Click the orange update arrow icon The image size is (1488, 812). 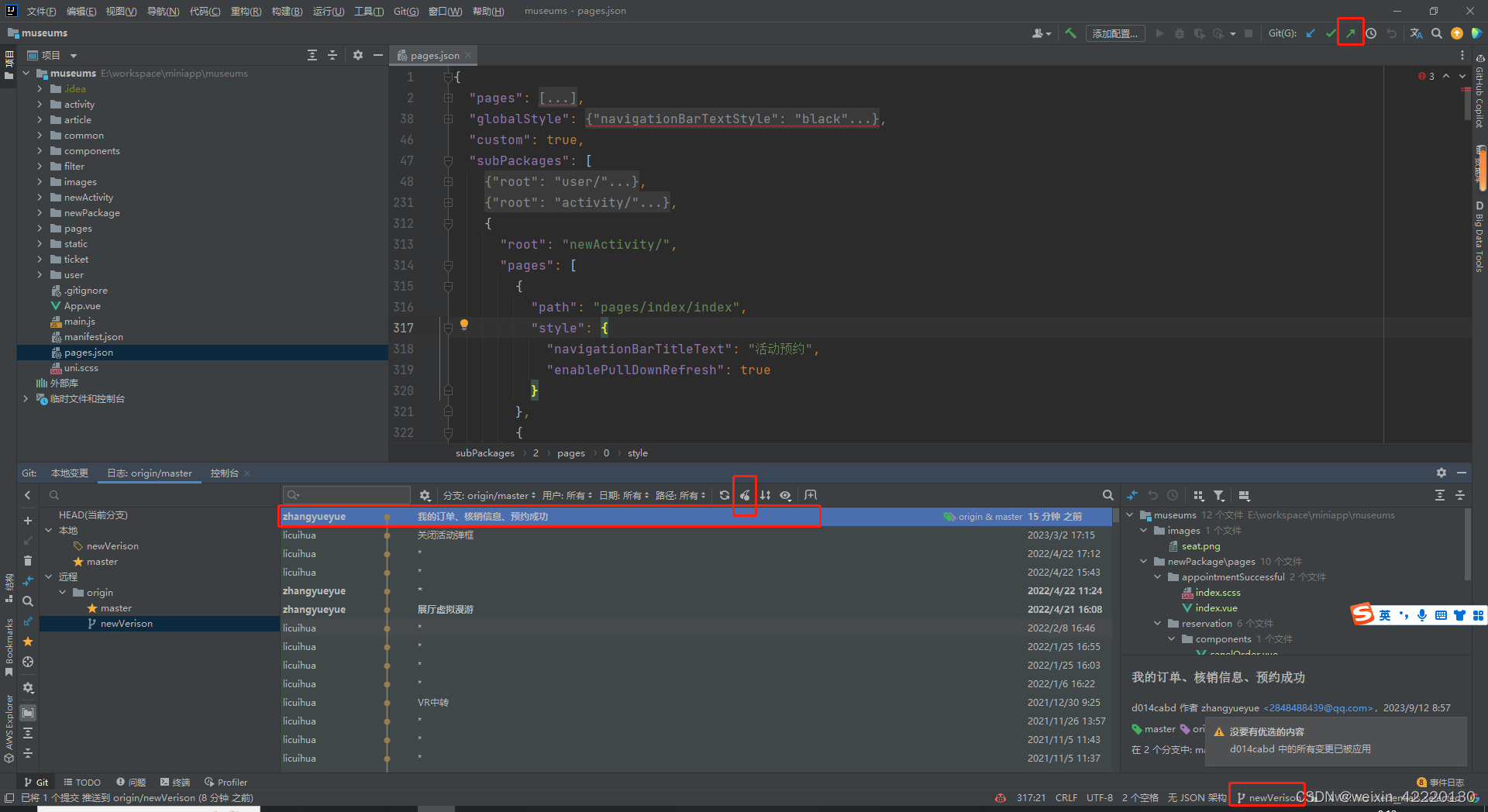(1457, 33)
